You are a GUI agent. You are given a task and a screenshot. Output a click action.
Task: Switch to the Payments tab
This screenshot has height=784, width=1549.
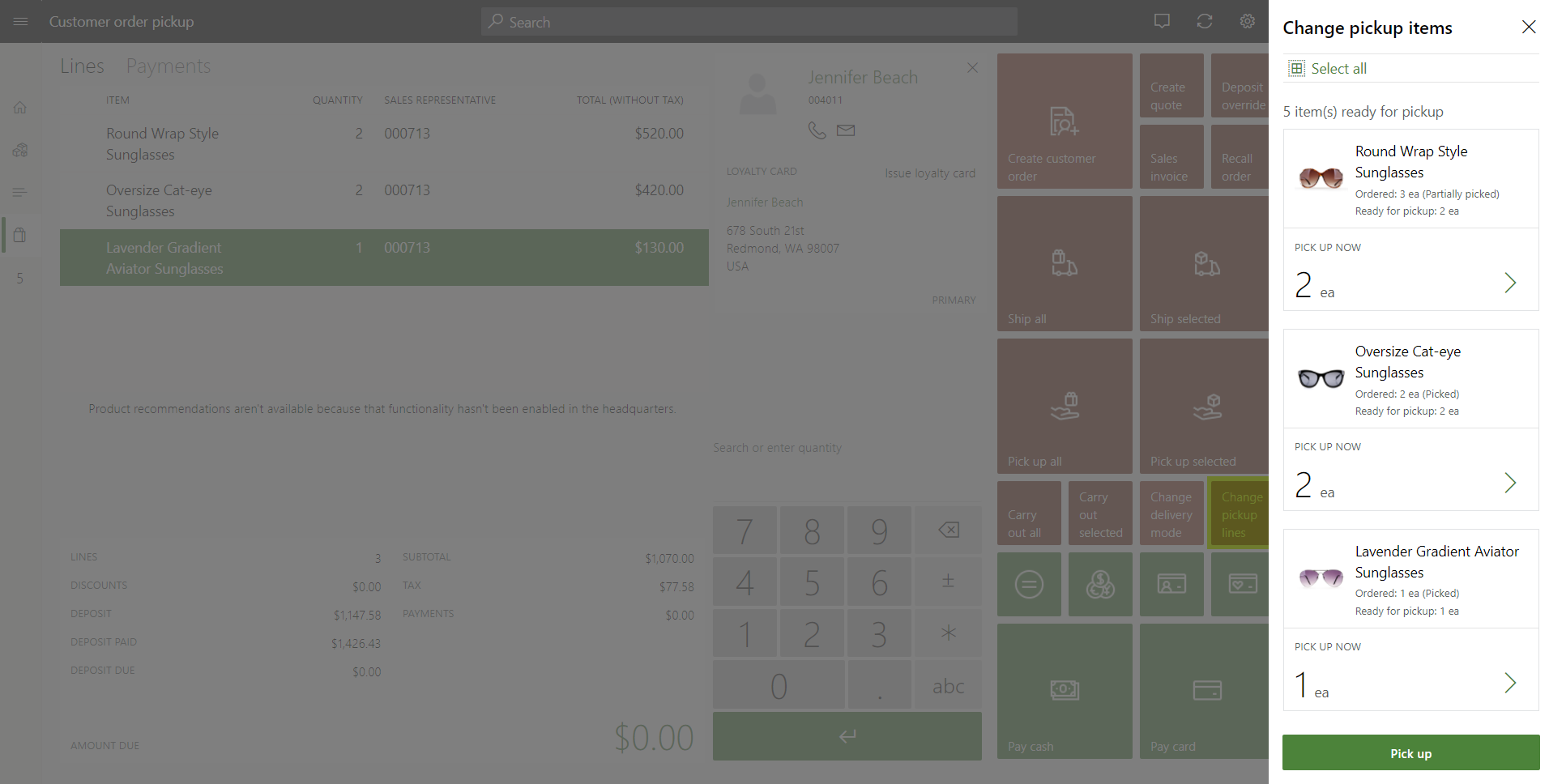pyautogui.click(x=168, y=66)
